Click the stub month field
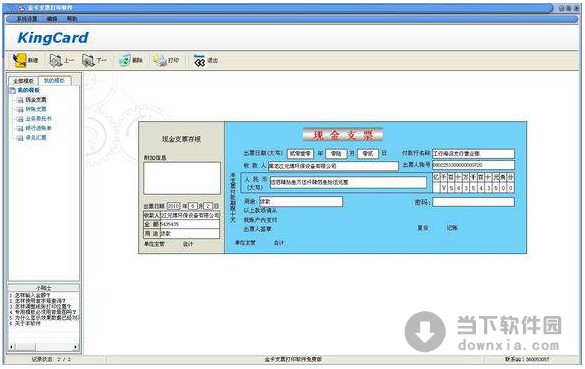The image size is (585, 369). [x=193, y=206]
